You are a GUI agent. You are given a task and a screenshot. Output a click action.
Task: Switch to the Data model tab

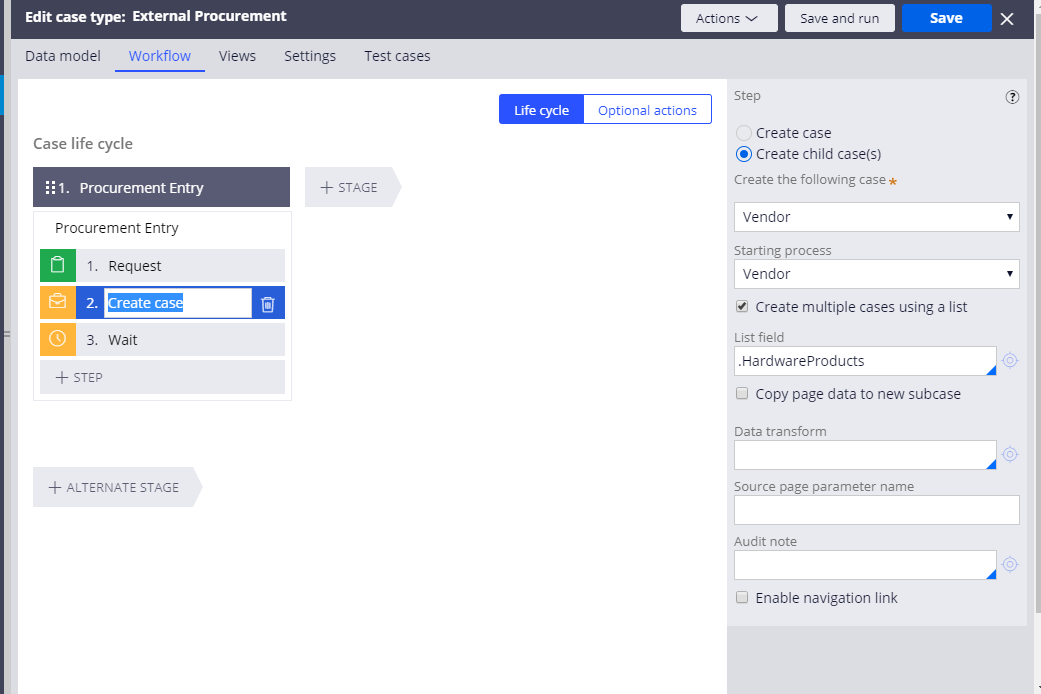tap(63, 56)
